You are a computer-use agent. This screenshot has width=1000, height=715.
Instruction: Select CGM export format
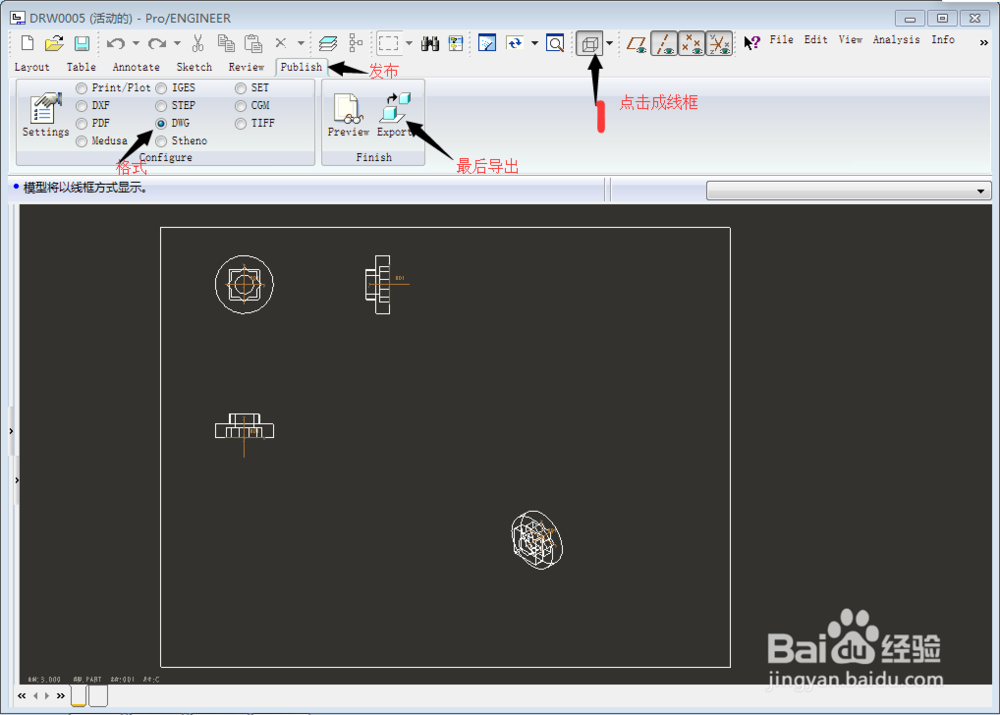tap(240, 106)
